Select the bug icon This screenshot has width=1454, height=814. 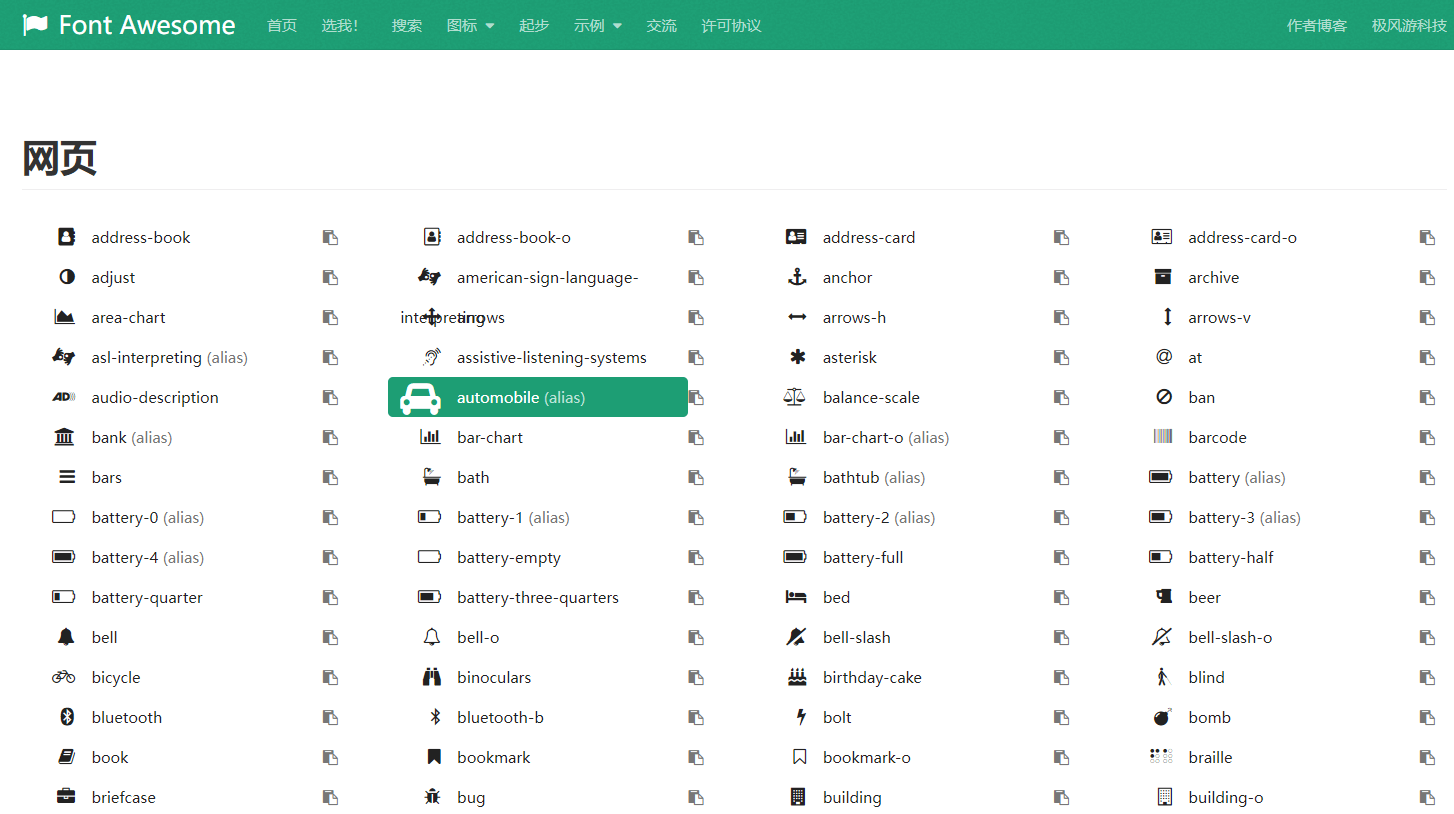(433, 797)
